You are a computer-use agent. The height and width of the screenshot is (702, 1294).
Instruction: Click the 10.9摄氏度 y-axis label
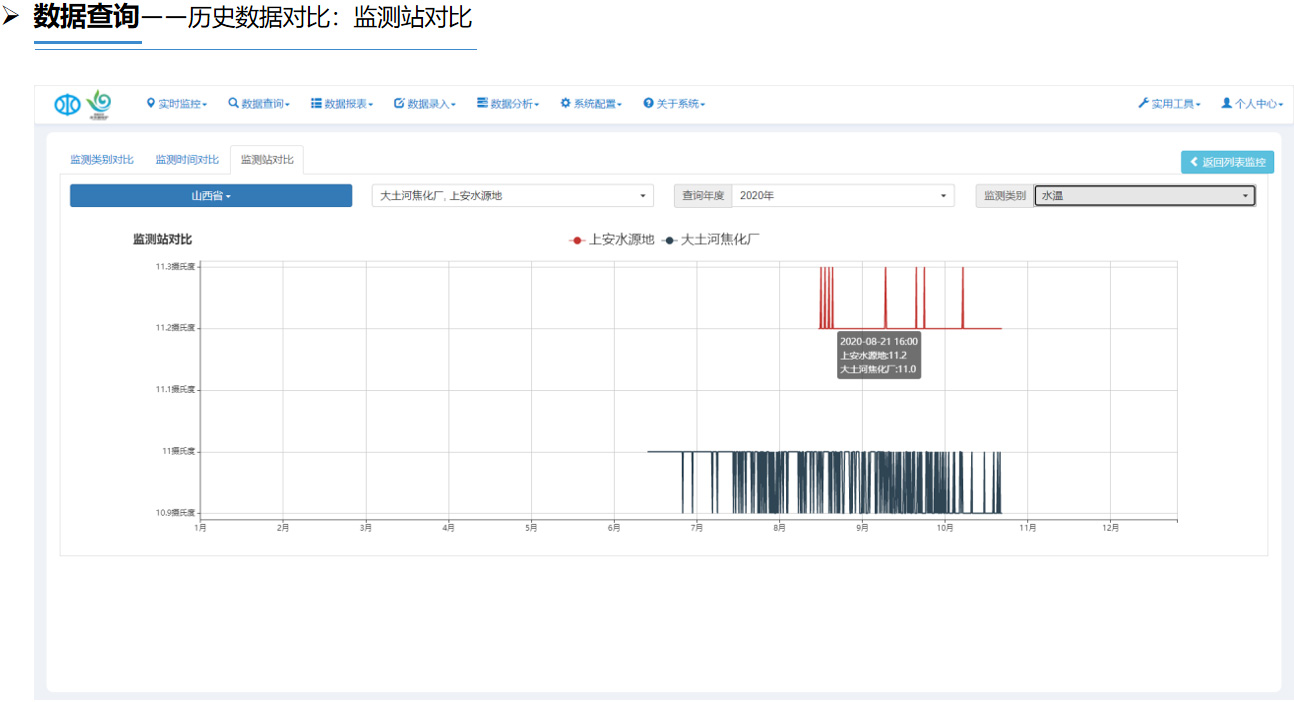(x=175, y=513)
